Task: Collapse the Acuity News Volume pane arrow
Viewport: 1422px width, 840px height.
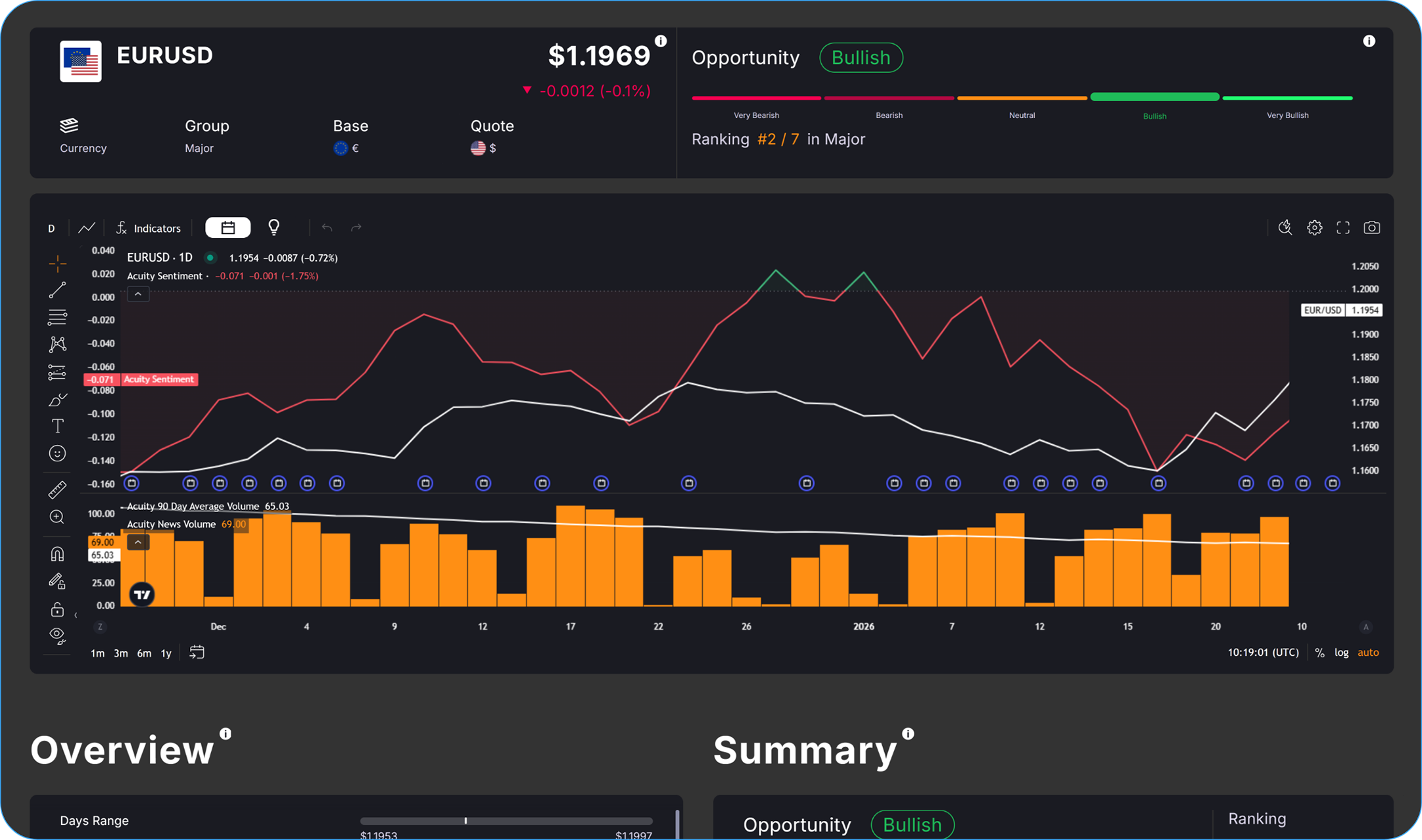Action: click(137, 542)
